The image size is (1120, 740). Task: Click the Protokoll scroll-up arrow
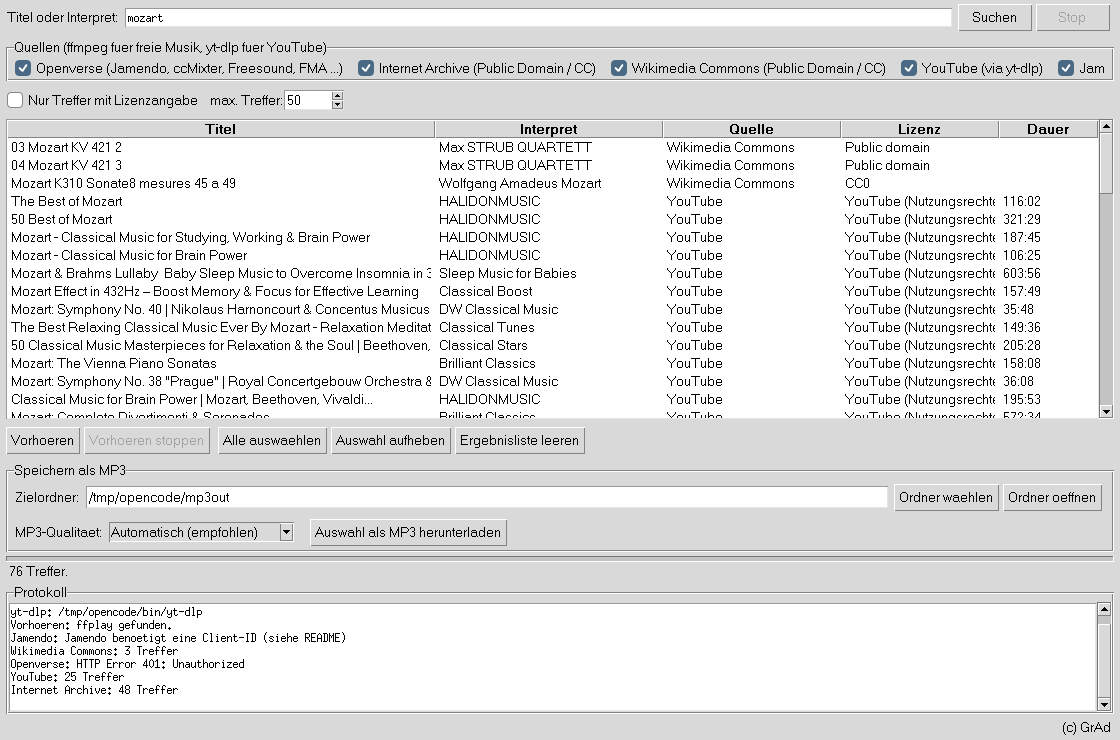1104,610
